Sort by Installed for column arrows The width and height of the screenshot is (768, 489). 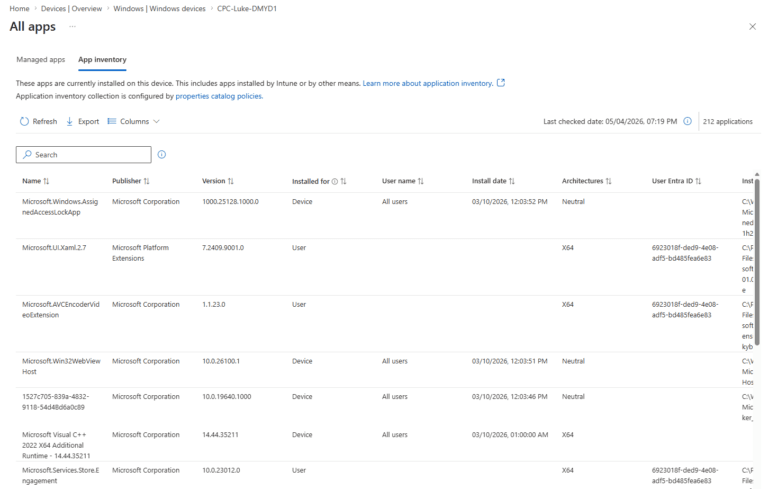click(343, 181)
